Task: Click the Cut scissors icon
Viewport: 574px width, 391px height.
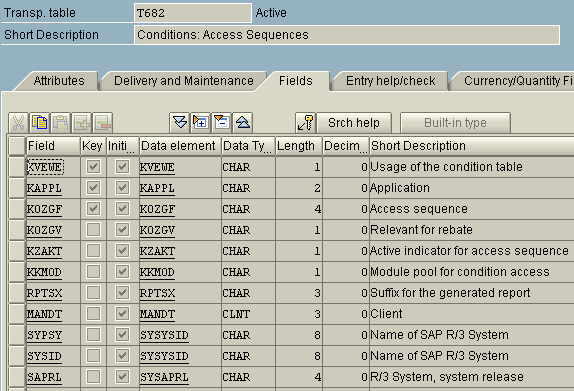Action: click(x=18, y=123)
